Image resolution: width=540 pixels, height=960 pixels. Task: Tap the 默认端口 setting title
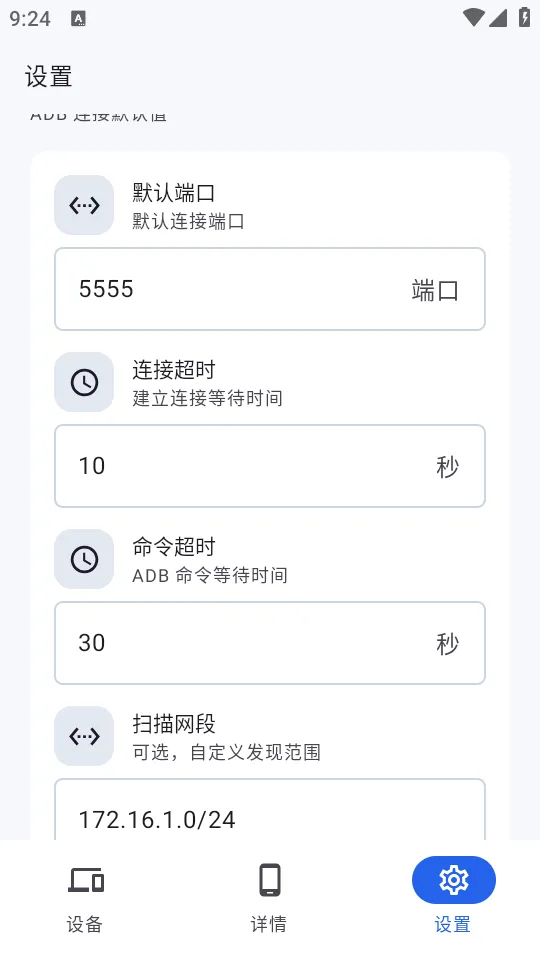coord(174,193)
